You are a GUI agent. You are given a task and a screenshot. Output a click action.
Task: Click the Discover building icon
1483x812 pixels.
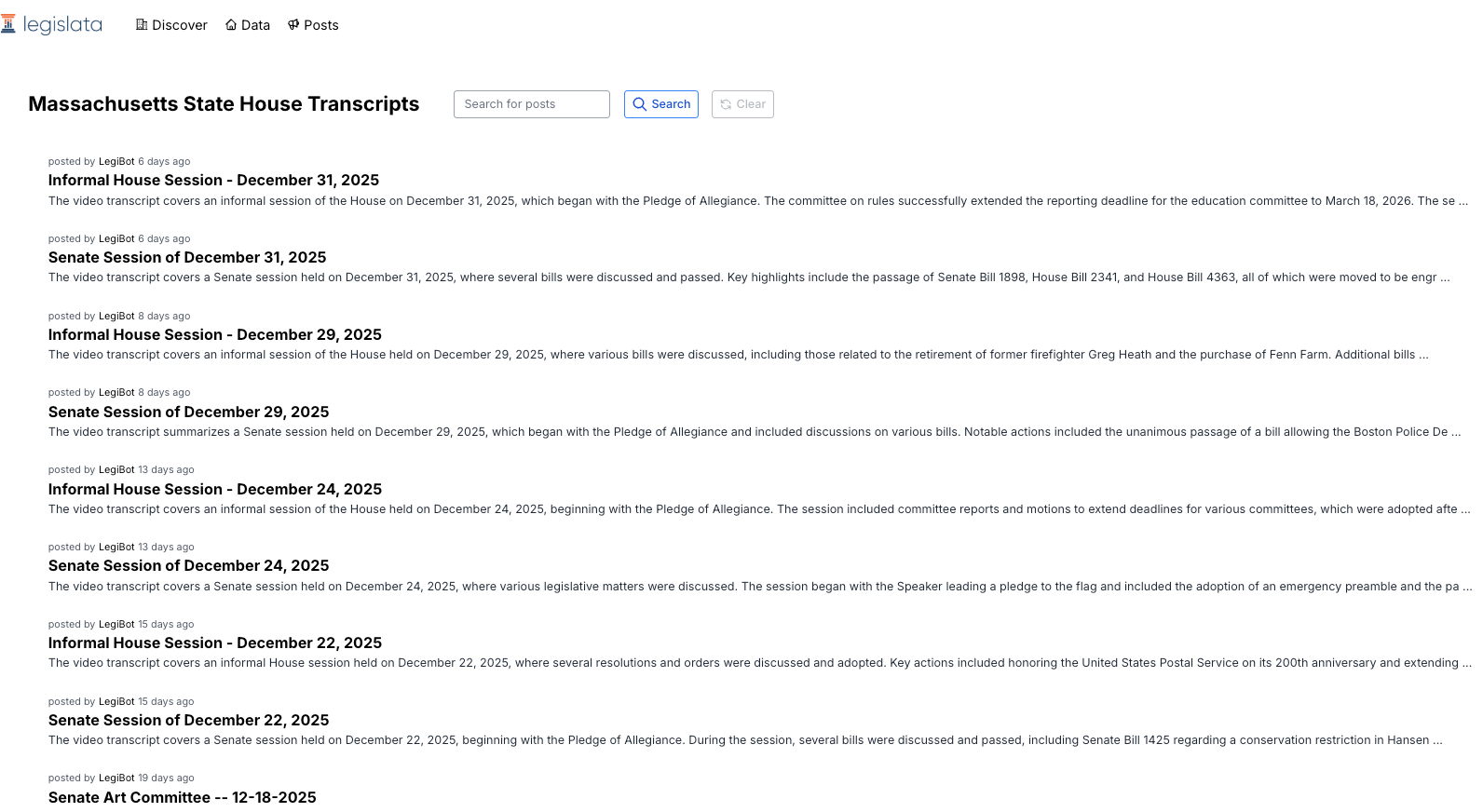(x=142, y=25)
